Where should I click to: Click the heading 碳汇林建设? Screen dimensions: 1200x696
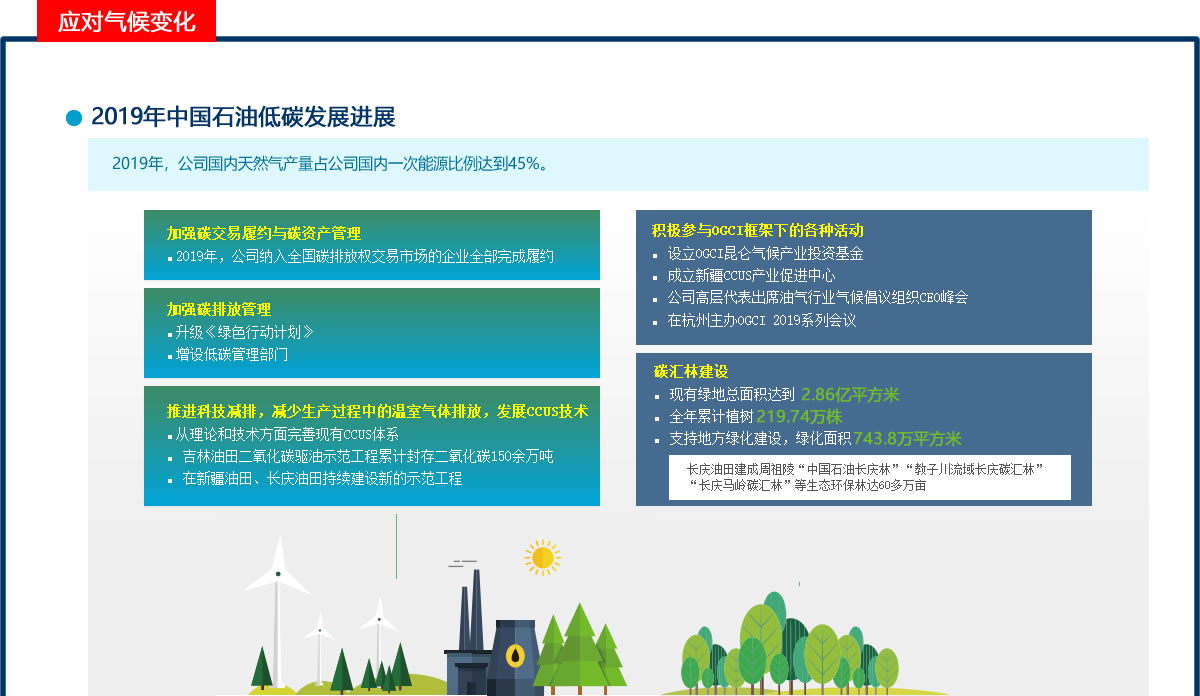690,372
